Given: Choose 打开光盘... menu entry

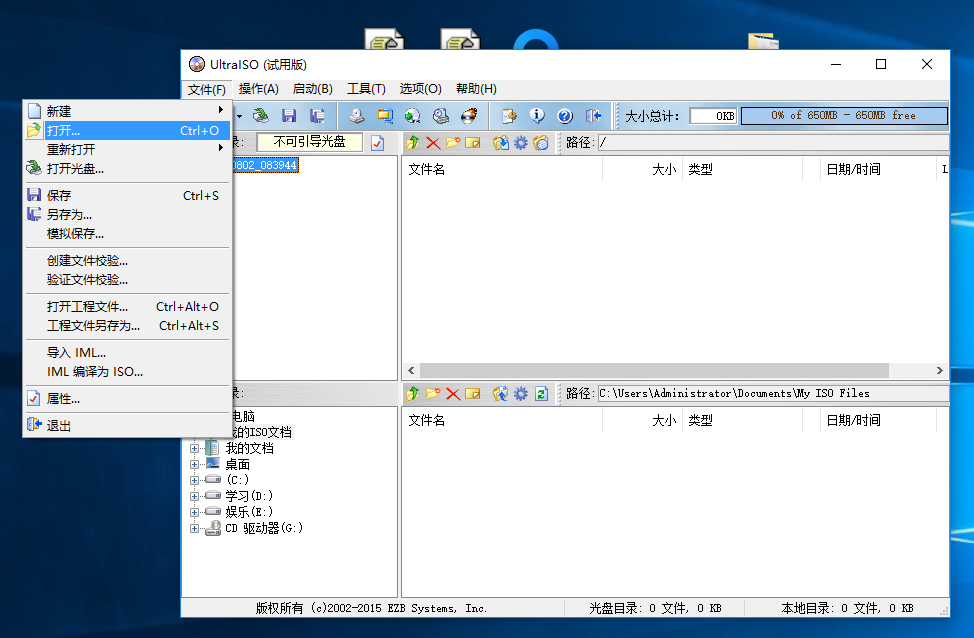Looking at the screenshot, I should 127,168.
